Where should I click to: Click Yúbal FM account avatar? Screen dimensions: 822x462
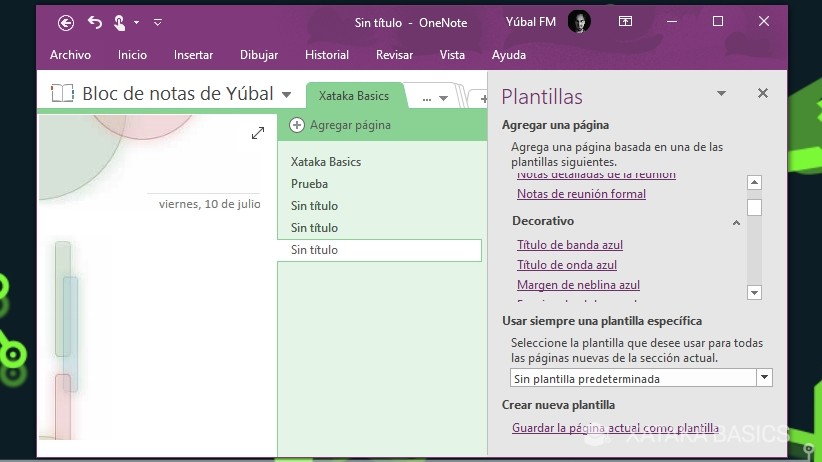pyautogui.click(x=579, y=22)
